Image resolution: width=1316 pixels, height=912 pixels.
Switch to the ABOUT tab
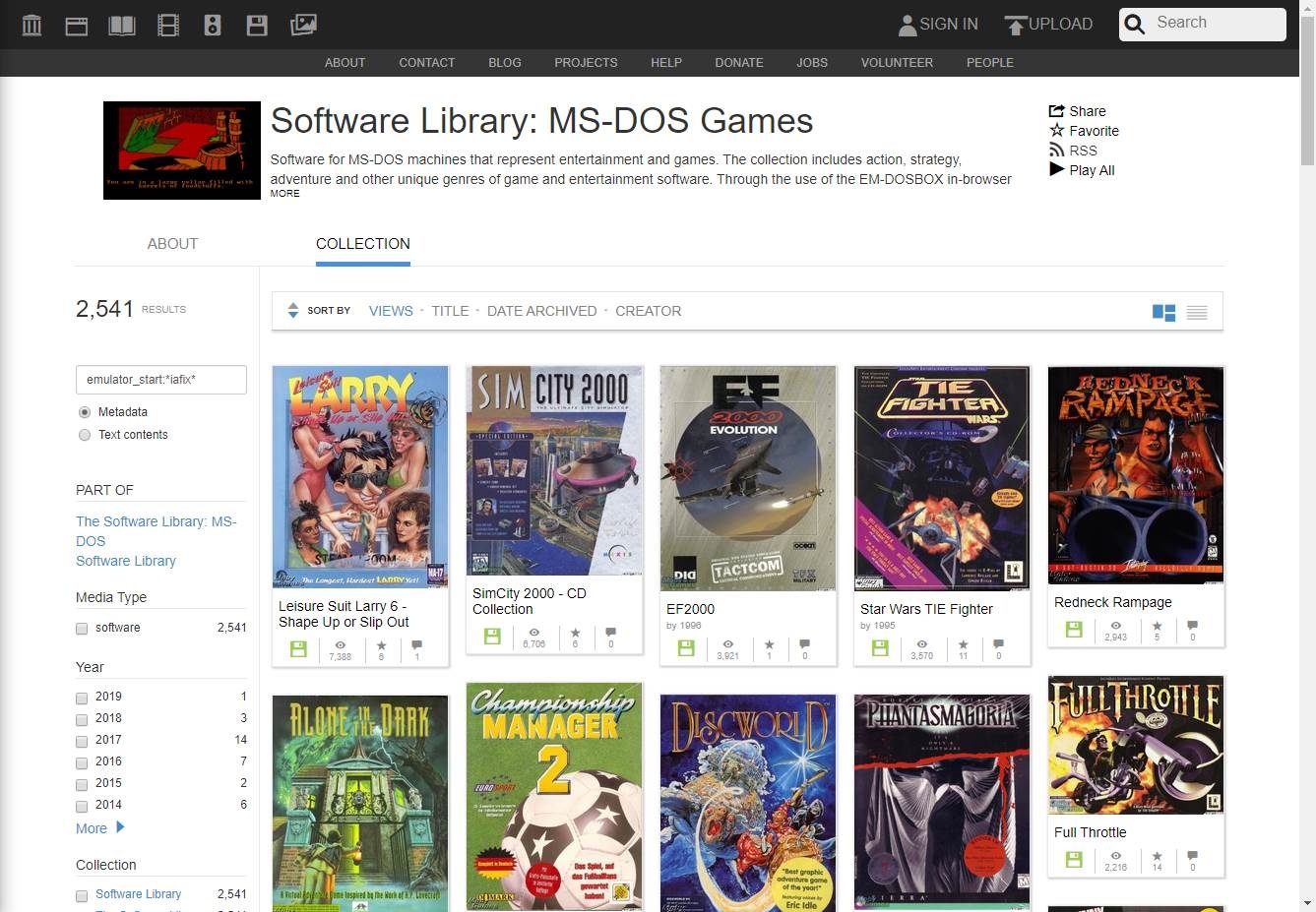point(172,244)
